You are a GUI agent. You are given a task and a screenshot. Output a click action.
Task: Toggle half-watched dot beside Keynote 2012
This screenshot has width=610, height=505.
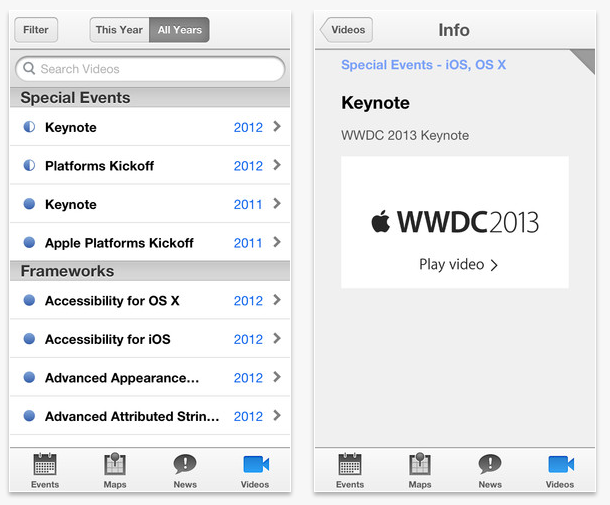coord(29,127)
